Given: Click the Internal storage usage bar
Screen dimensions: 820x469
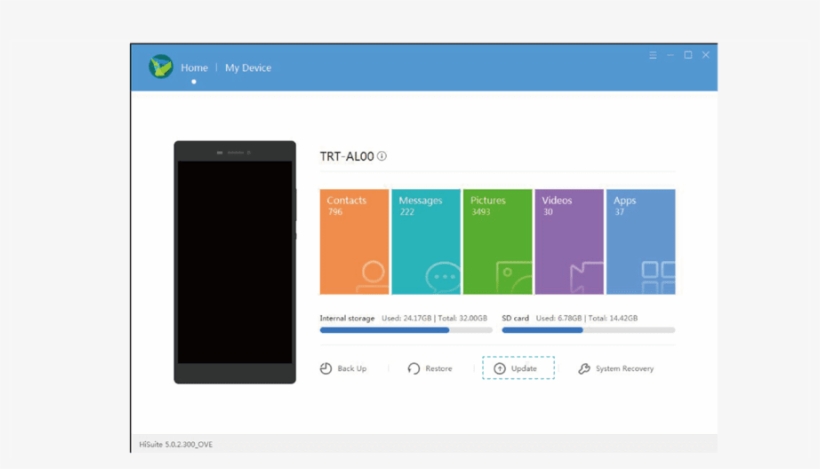Looking at the screenshot, I should point(406,330).
